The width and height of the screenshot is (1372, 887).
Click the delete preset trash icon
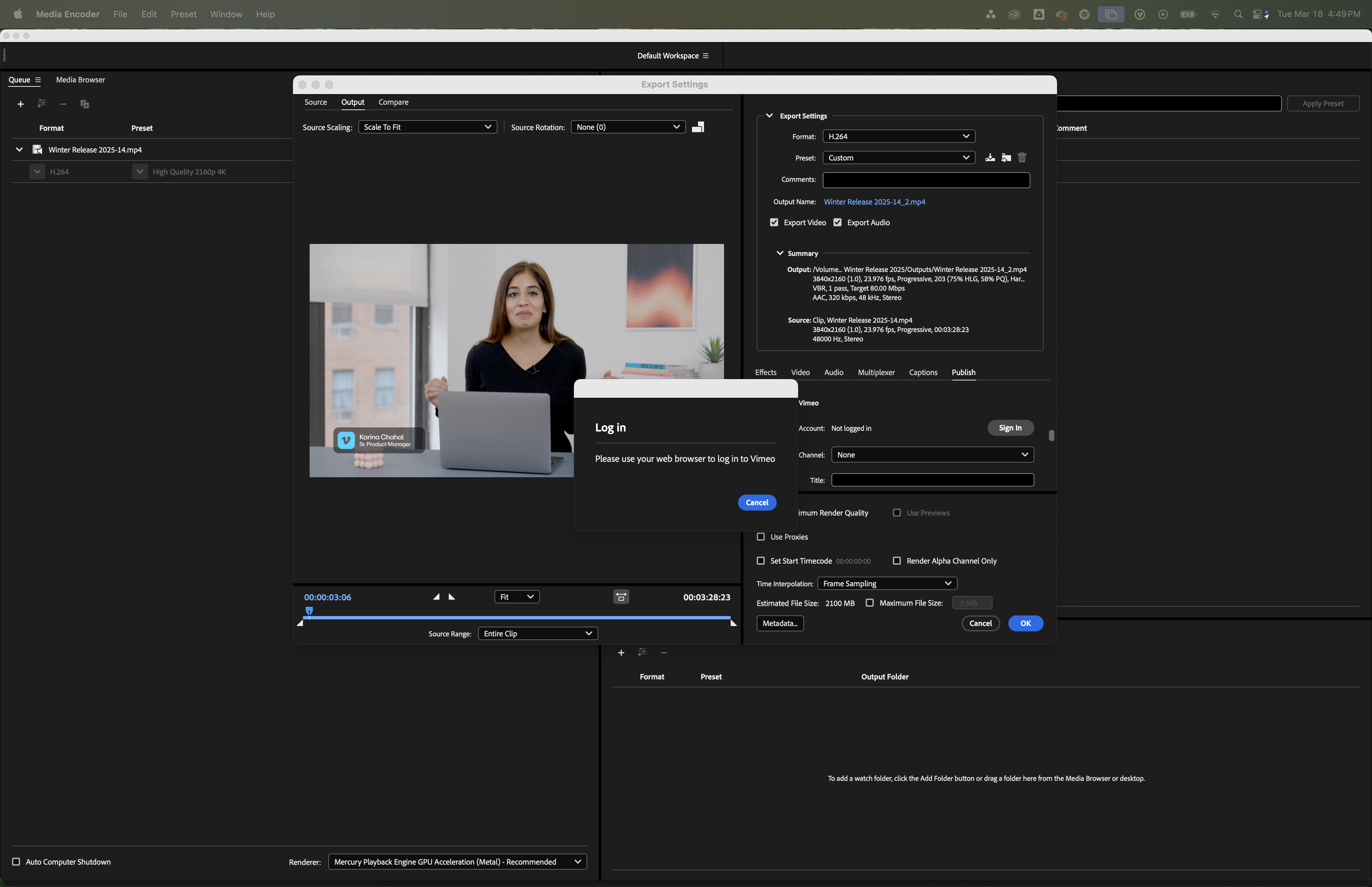[x=1022, y=158]
